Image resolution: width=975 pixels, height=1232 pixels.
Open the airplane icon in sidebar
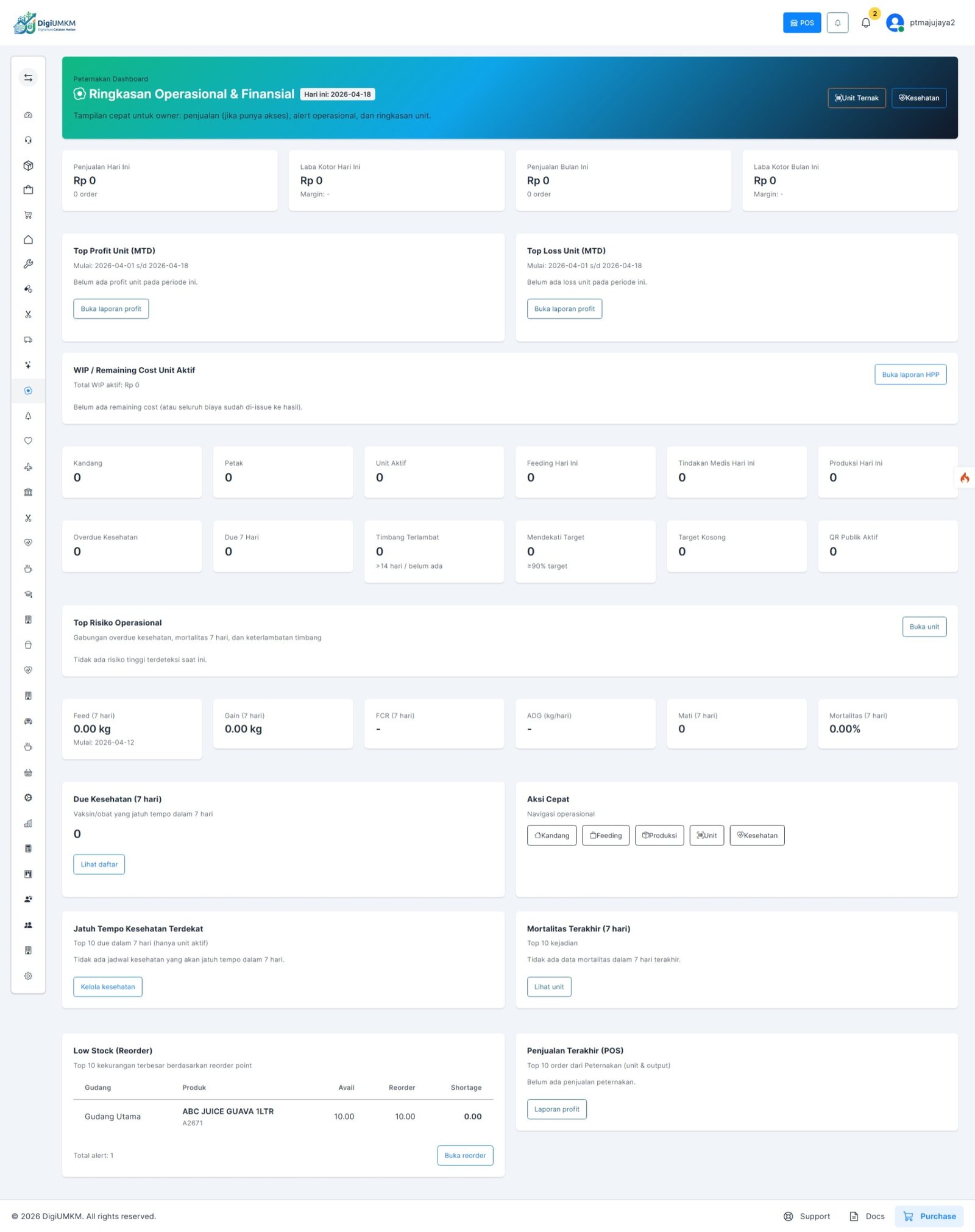28,467
